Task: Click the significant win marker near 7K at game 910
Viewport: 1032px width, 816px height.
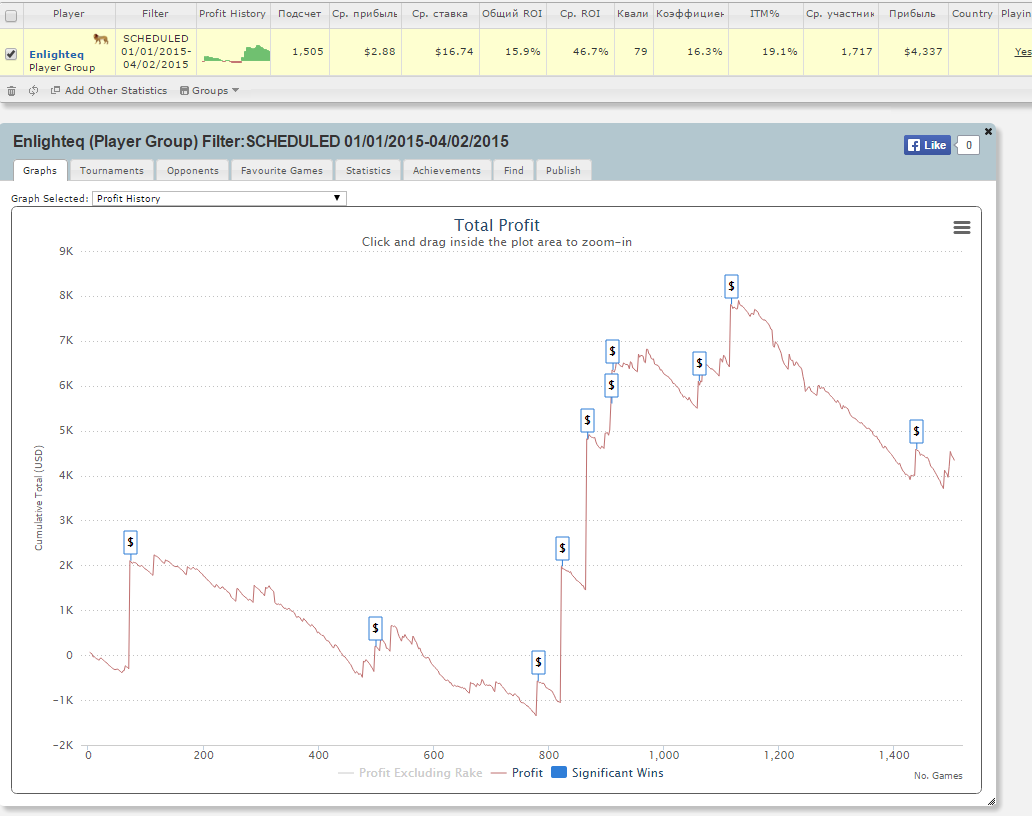Action: click(x=612, y=351)
